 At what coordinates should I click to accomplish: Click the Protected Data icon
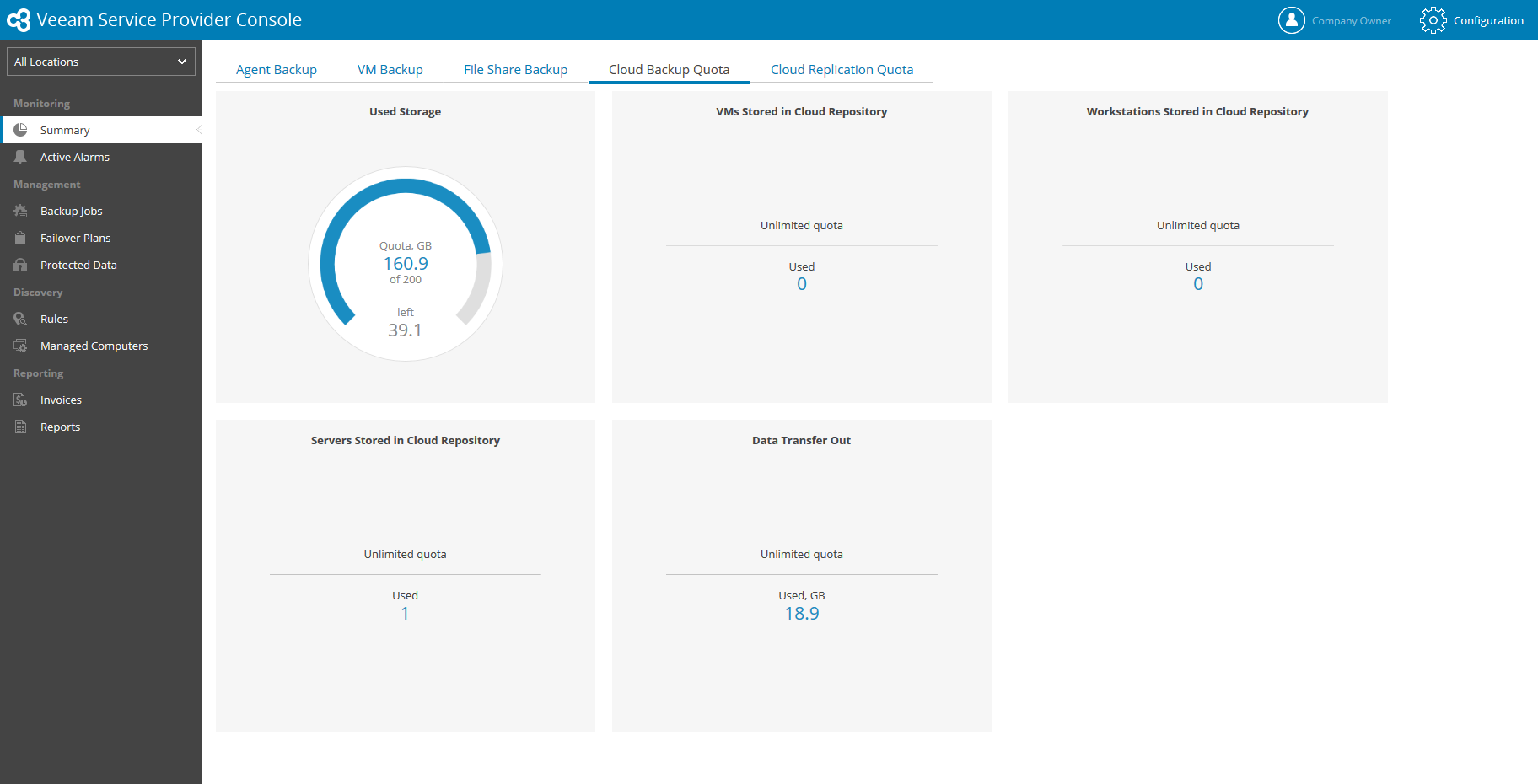coord(20,265)
